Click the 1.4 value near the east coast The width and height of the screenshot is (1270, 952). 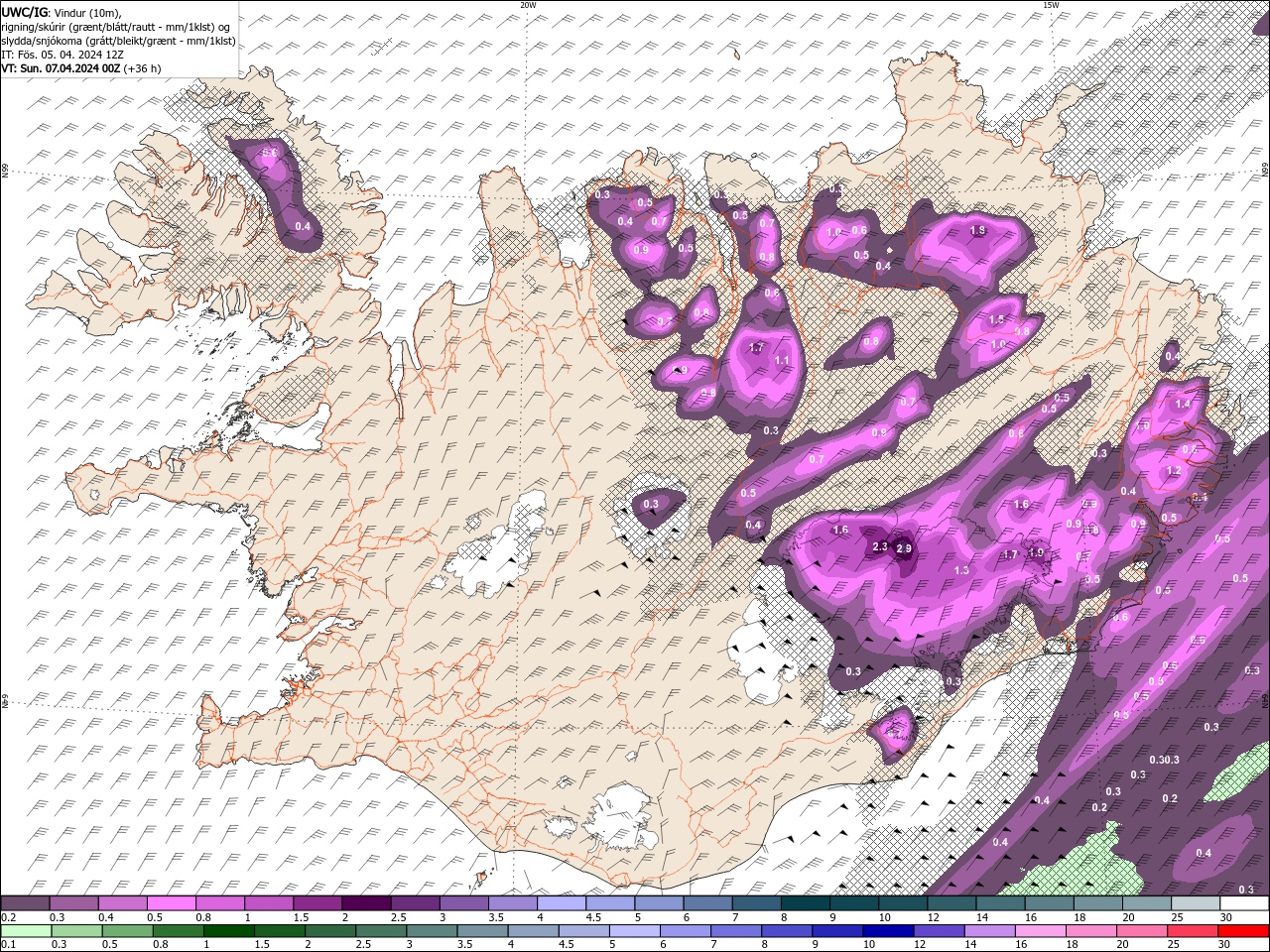pos(1182,405)
